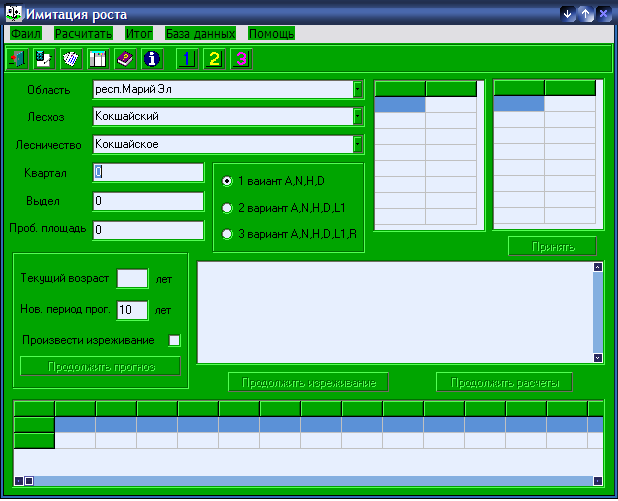Click the yellow number 2 toolbar button

[x=214, y=59]
